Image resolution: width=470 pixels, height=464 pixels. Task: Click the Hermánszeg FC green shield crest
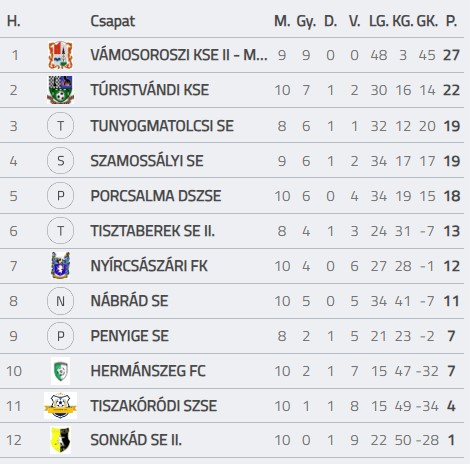[x=60, y=371]
